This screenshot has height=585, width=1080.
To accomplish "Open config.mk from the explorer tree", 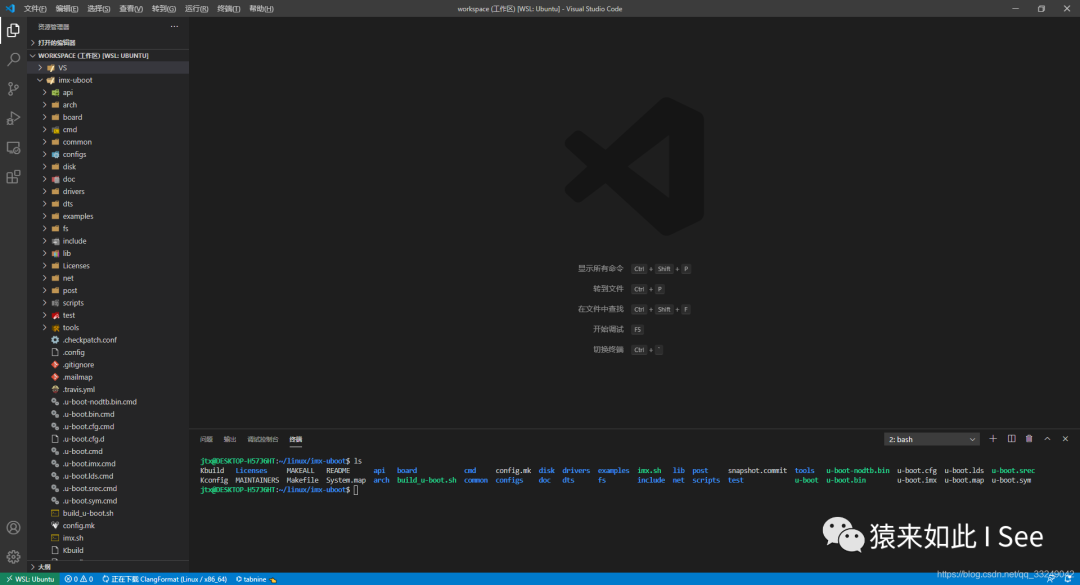I will tap(108, 526).
